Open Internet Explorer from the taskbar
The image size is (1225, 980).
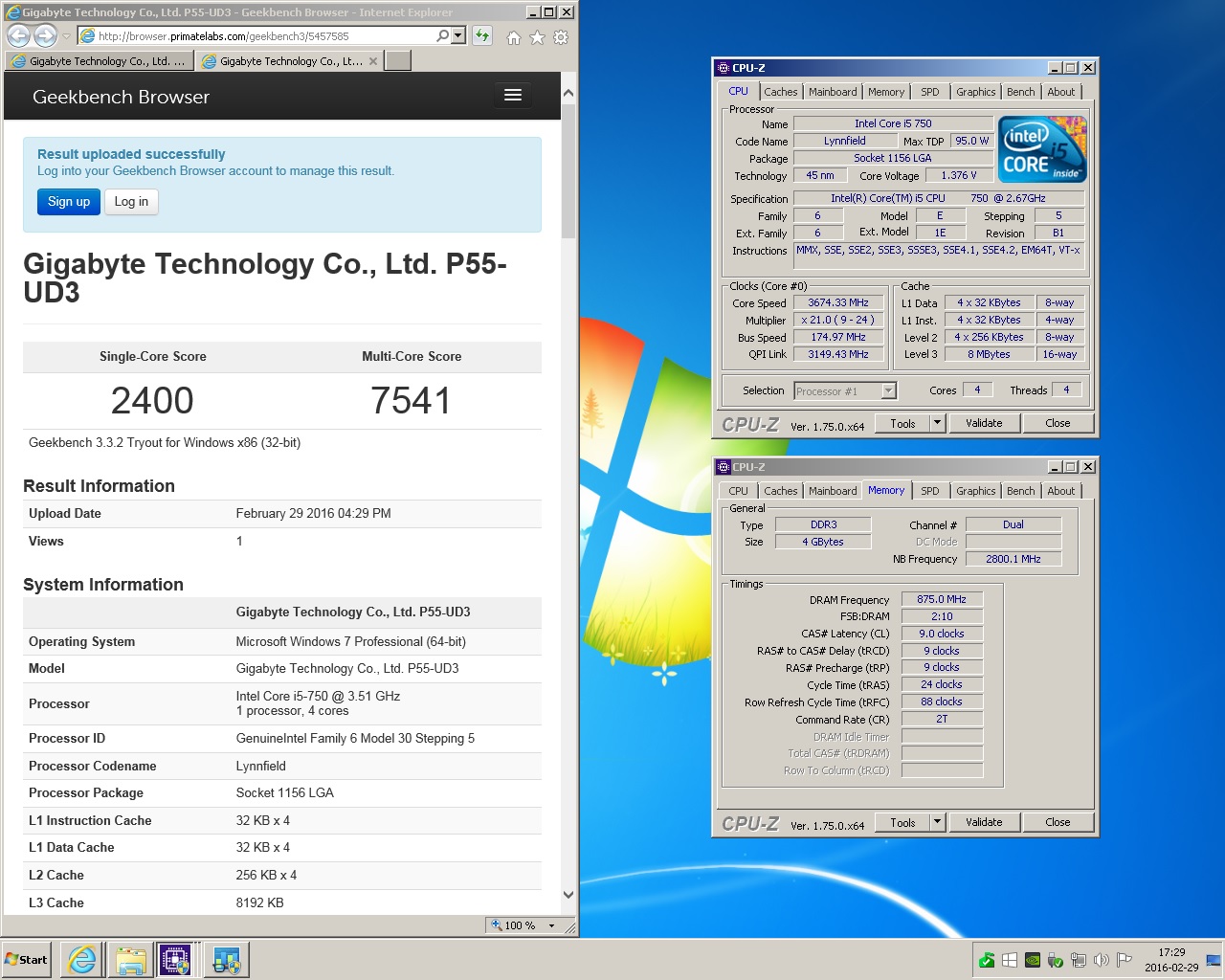pos(82,959)
